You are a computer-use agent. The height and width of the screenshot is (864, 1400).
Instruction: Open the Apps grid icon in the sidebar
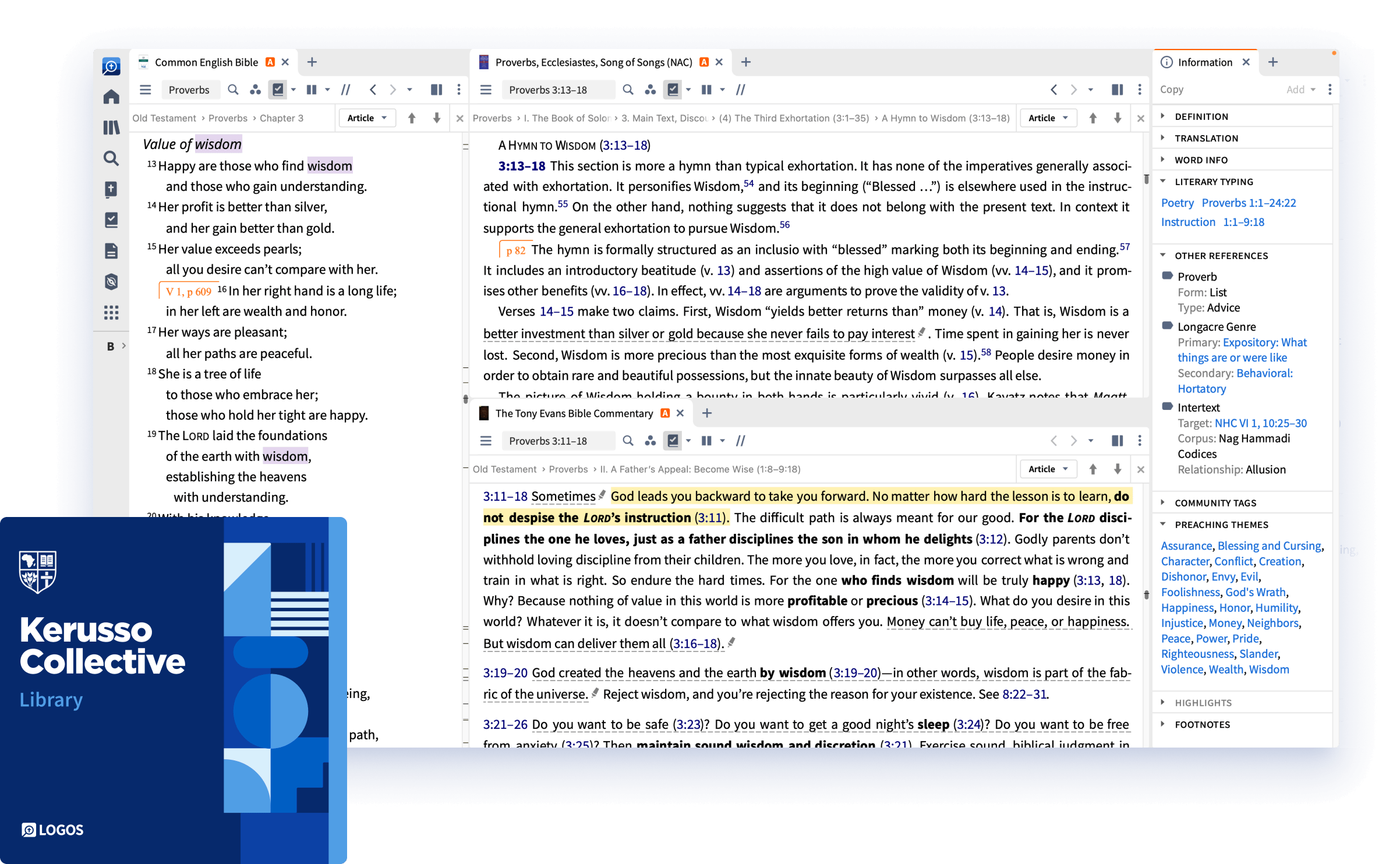click(x=111, y=313)
